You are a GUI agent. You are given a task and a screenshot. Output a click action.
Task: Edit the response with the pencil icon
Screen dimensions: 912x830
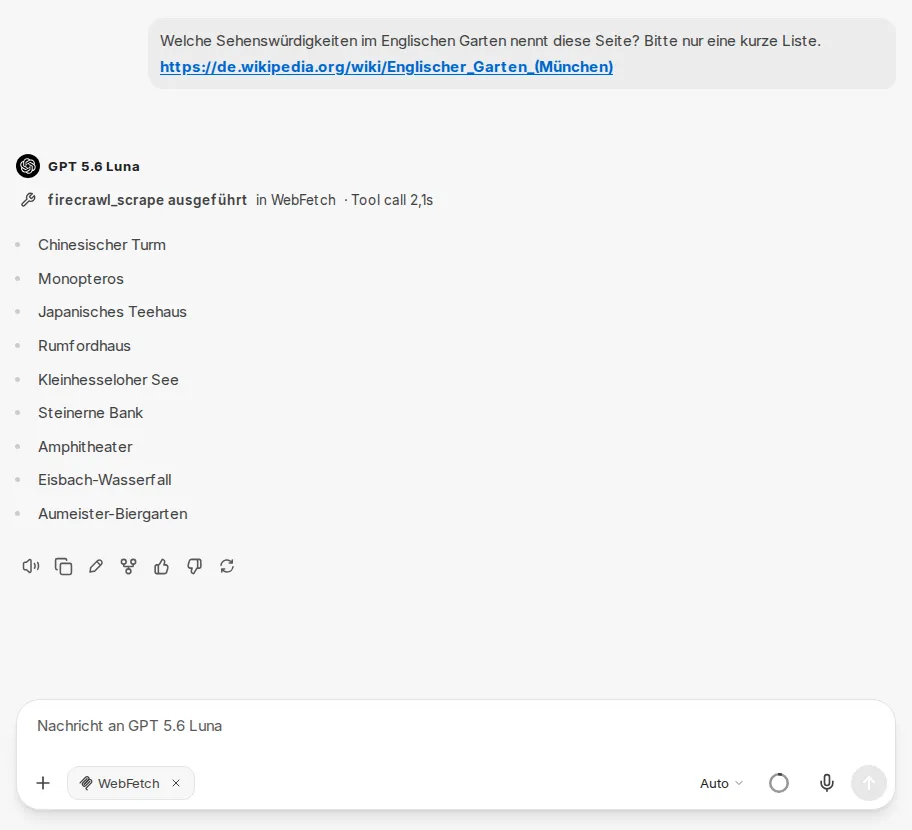[x=96, y=566]
